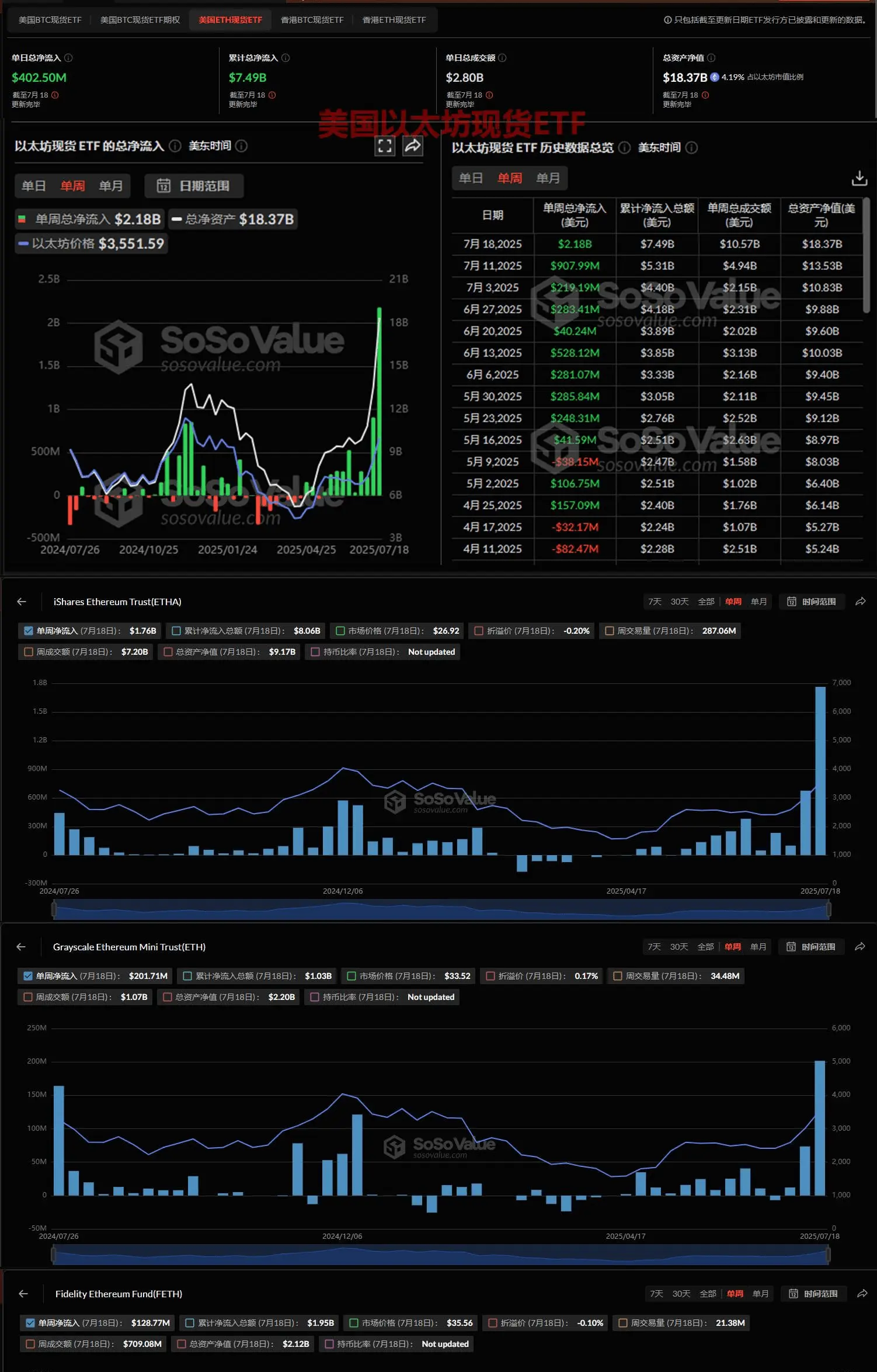
Task: Open 时间范围 calendar for Grayscale ETH
Action: tap(811, 947)
